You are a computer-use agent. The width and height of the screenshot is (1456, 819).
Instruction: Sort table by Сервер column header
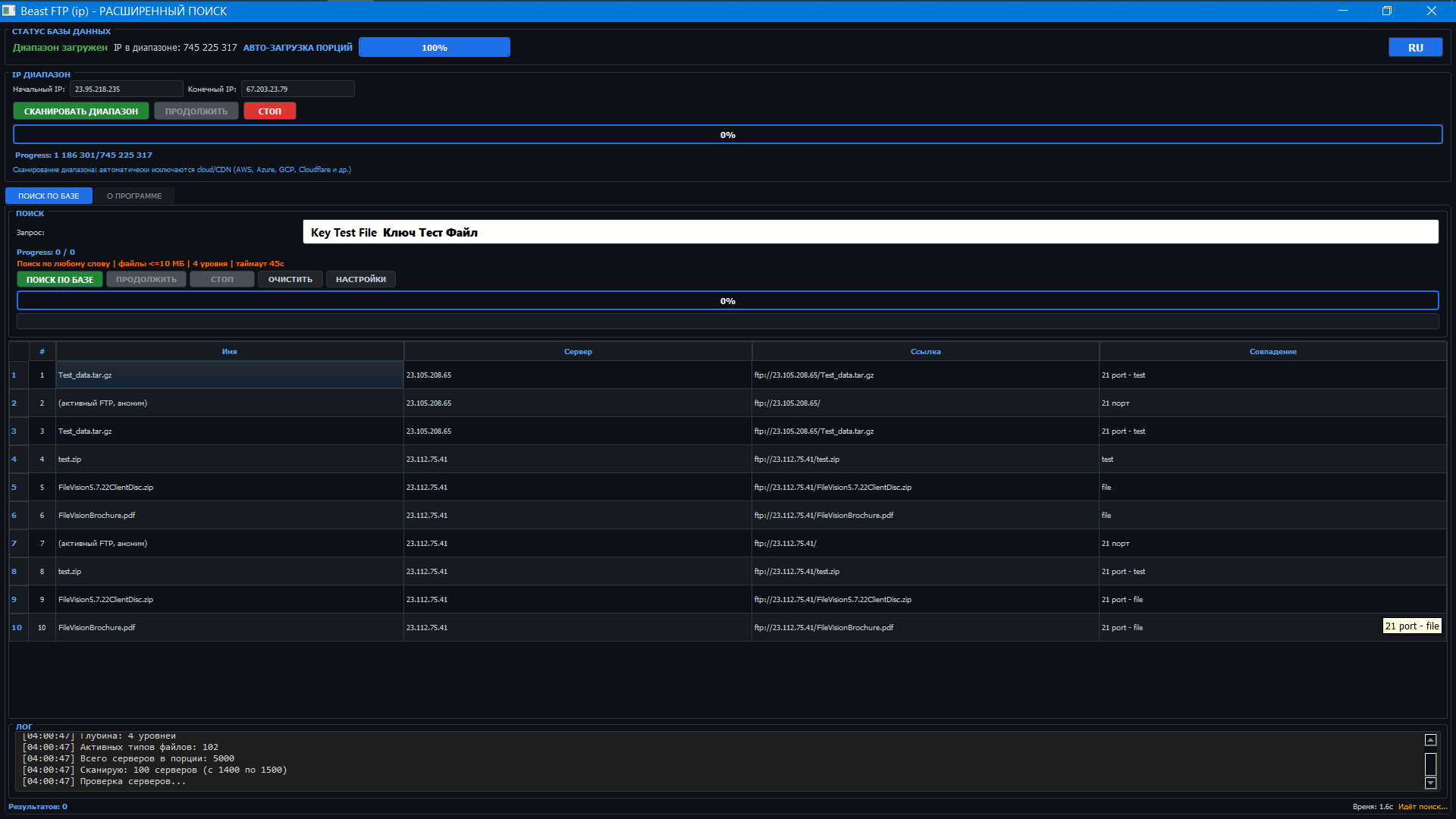point(578,351)
